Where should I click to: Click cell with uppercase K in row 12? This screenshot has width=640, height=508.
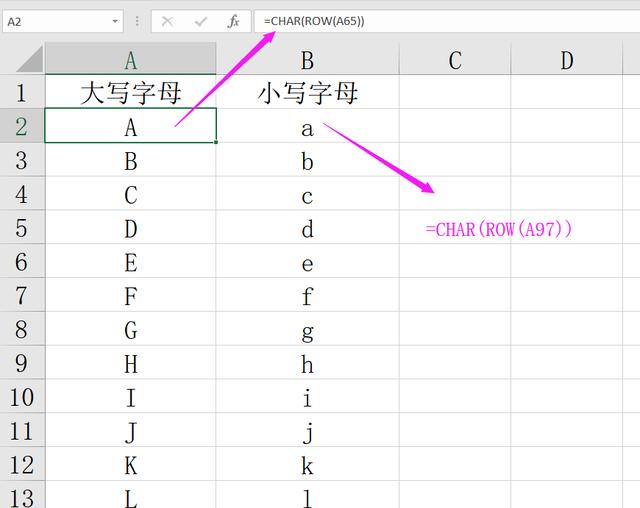[131, 464]
